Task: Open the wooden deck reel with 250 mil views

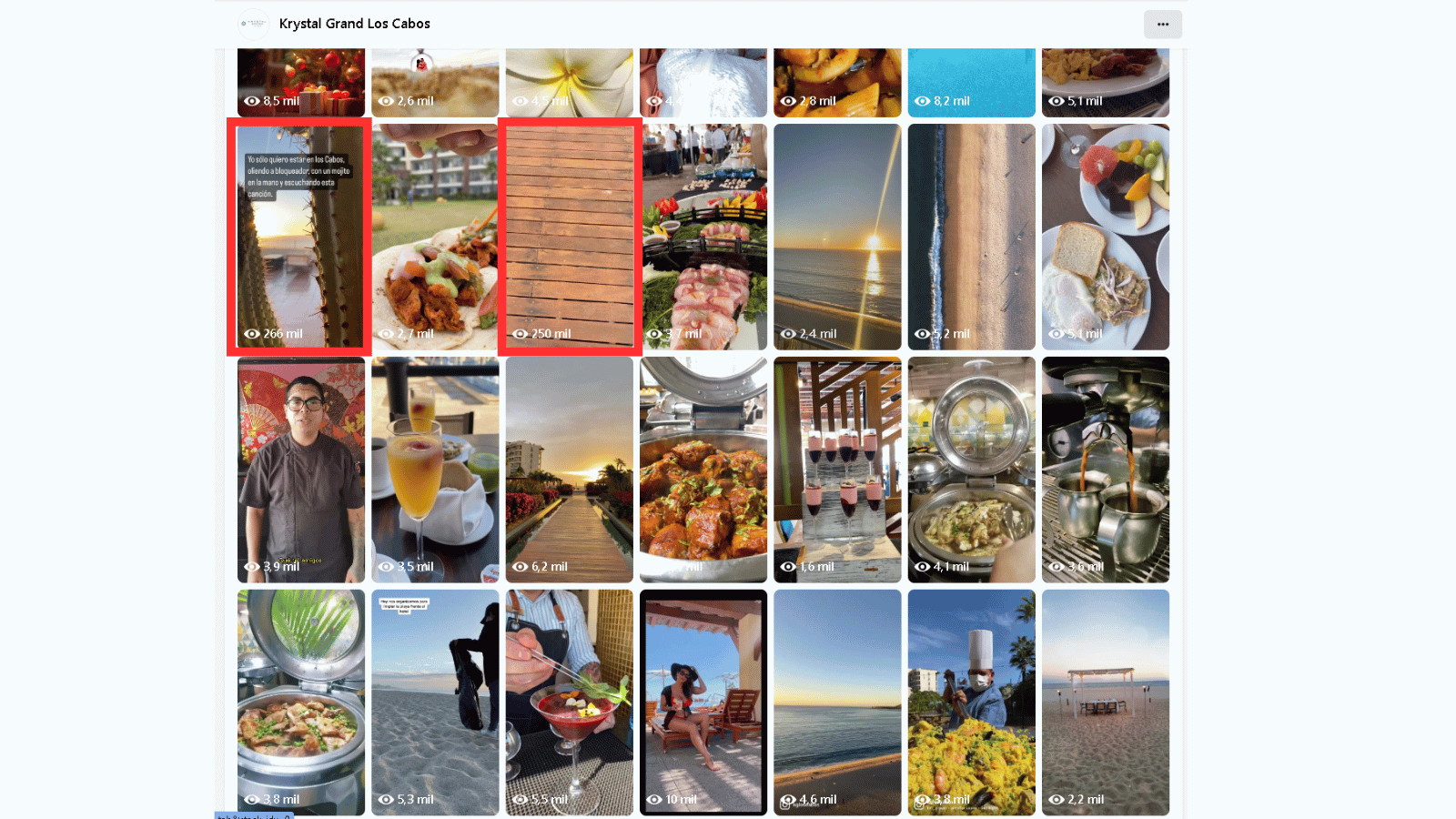Action: tap(570, 237)
